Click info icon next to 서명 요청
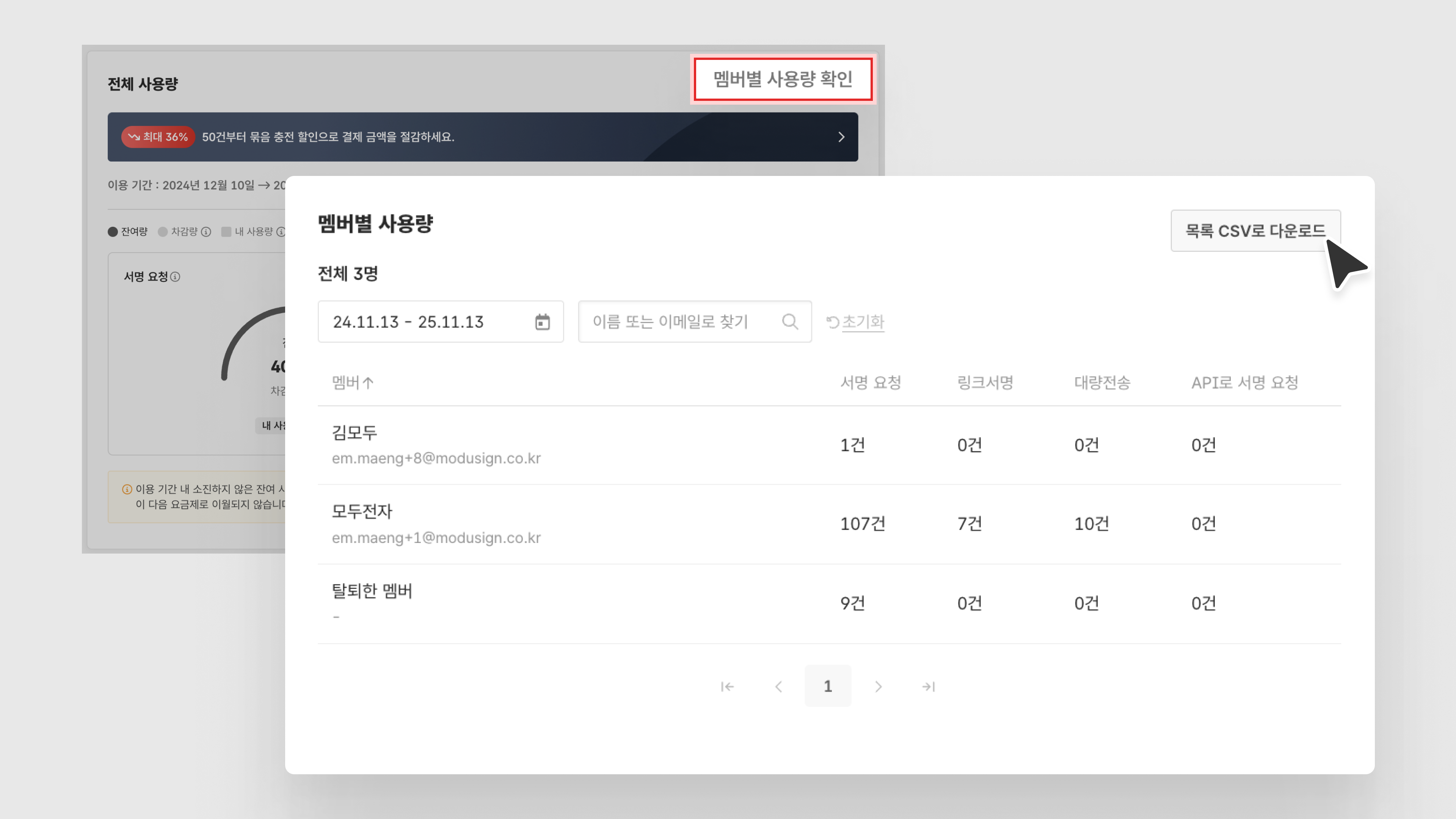 tap(175, 277)
